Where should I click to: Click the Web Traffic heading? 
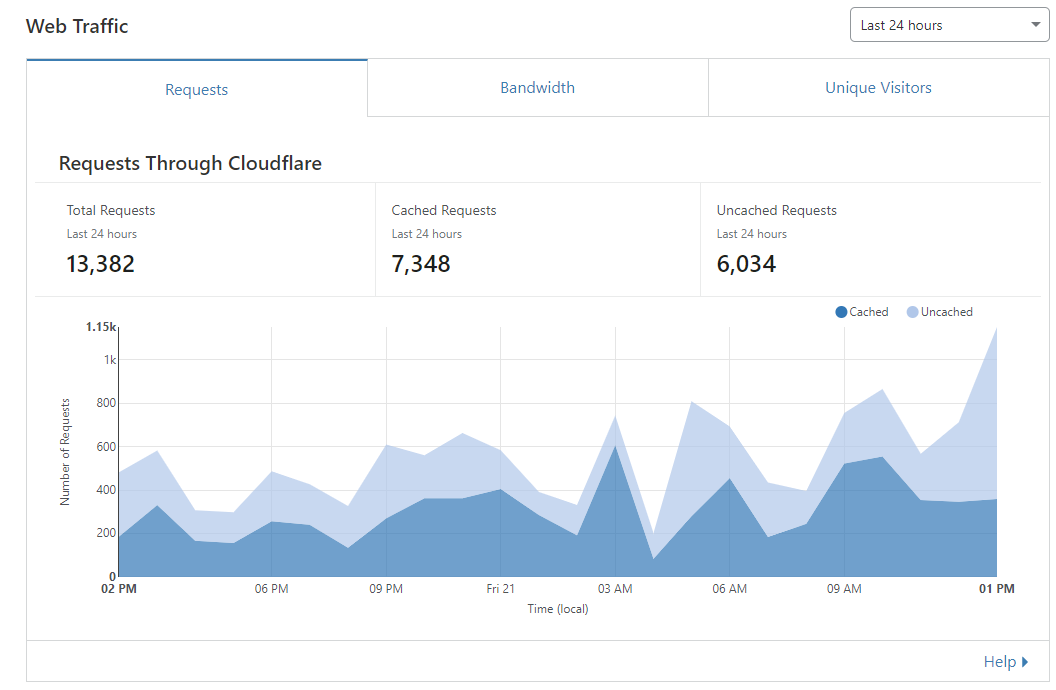[77, 26]
